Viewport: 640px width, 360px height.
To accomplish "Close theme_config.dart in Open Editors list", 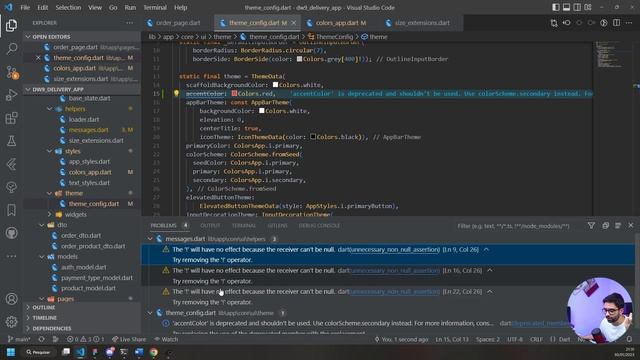I will tap(38, 58).
